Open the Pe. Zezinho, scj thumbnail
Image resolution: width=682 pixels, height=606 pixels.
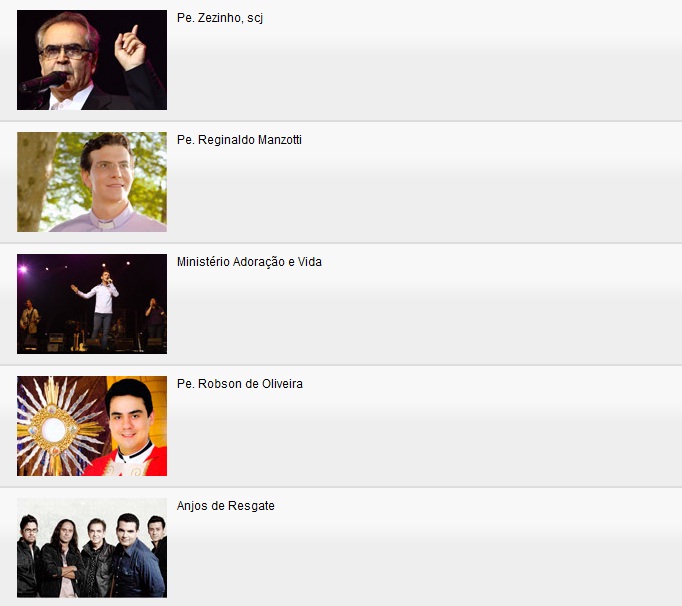tap(92, 60)
